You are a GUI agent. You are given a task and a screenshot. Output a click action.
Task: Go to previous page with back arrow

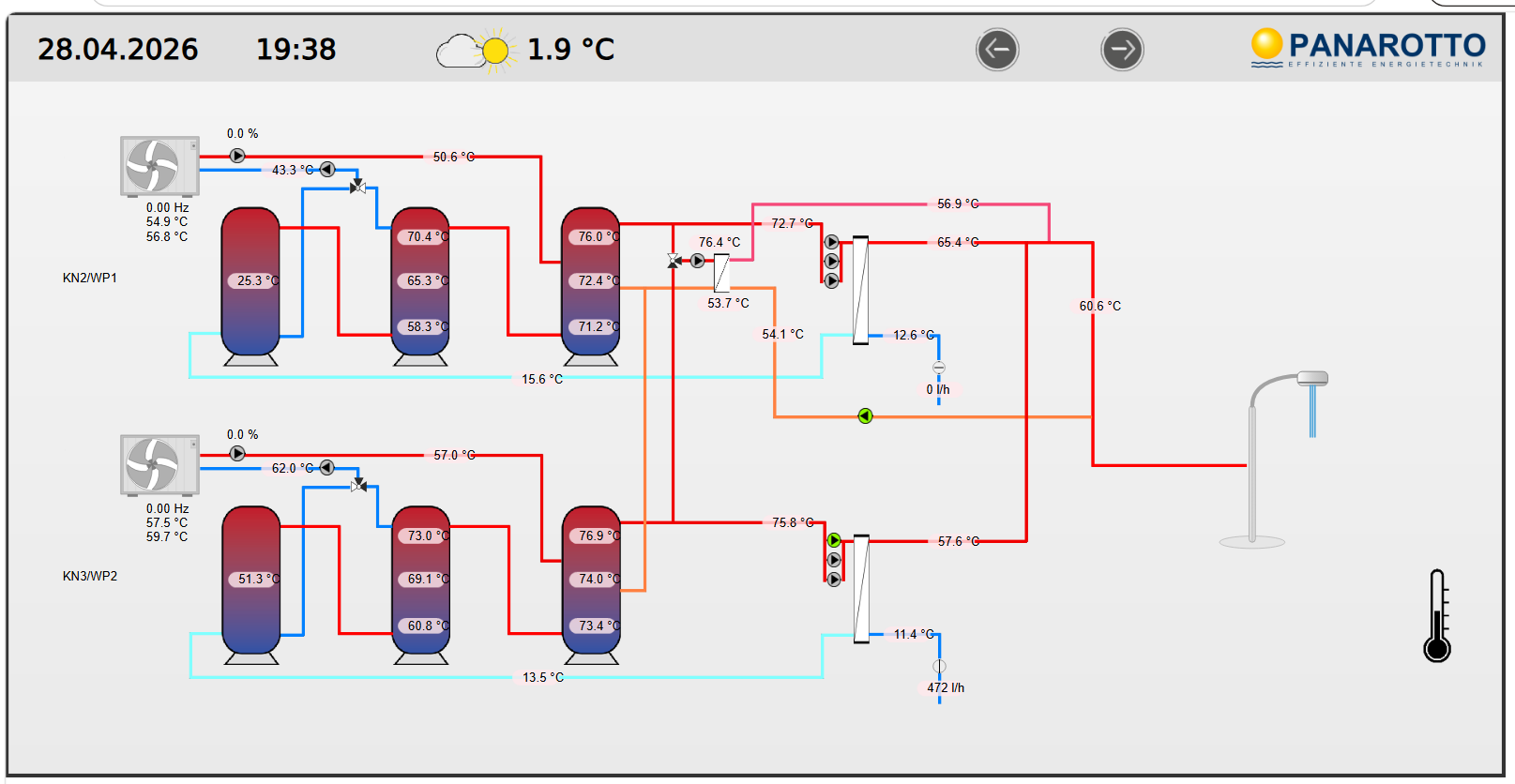tap(997, 50)
